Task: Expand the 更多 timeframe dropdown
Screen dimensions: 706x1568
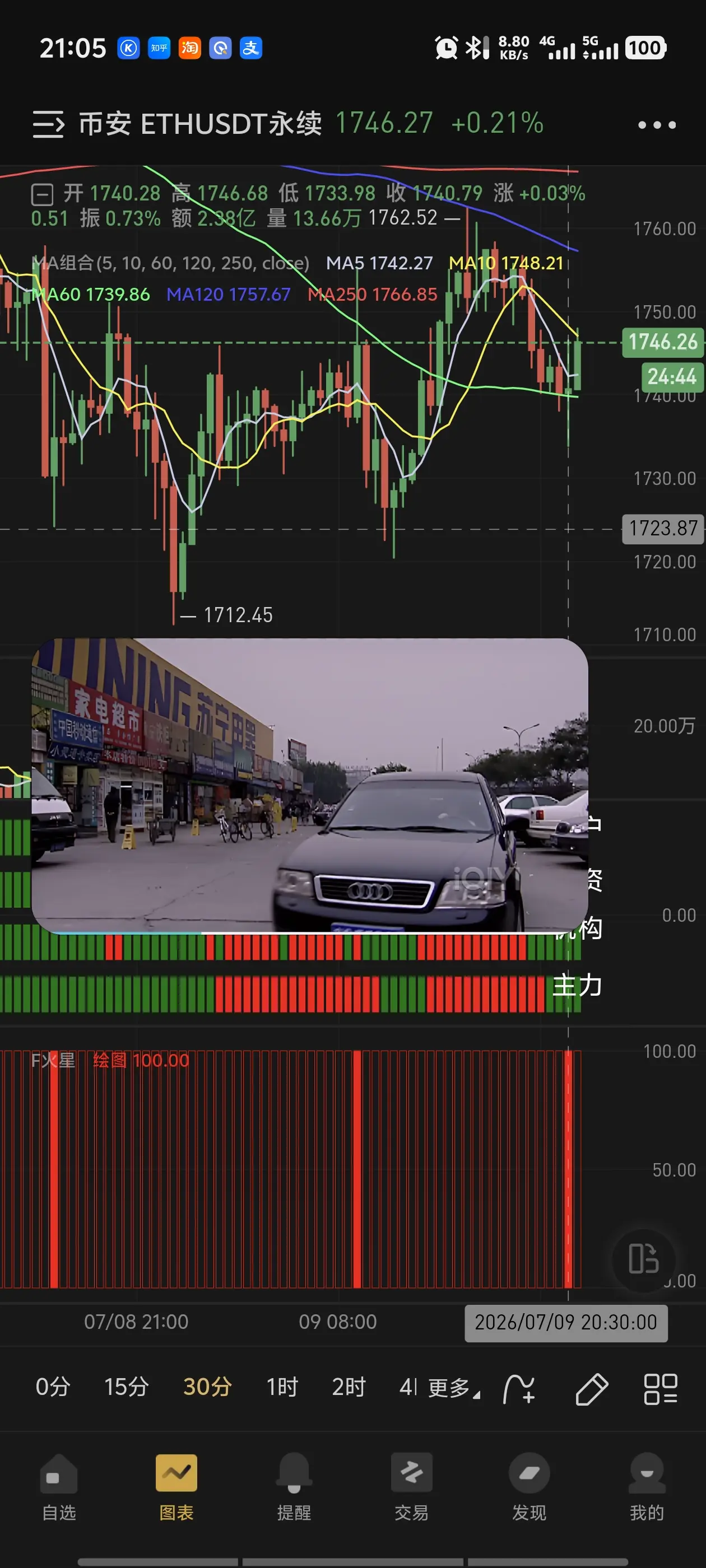Action: pyautogui.click(x=454, y=1388)
